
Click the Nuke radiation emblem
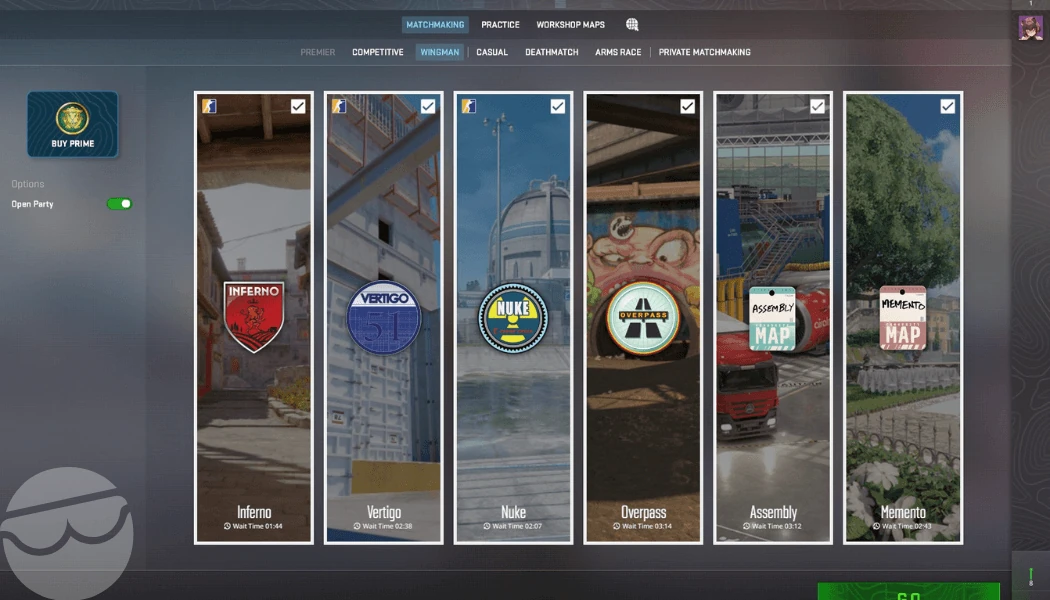(513, 318)
